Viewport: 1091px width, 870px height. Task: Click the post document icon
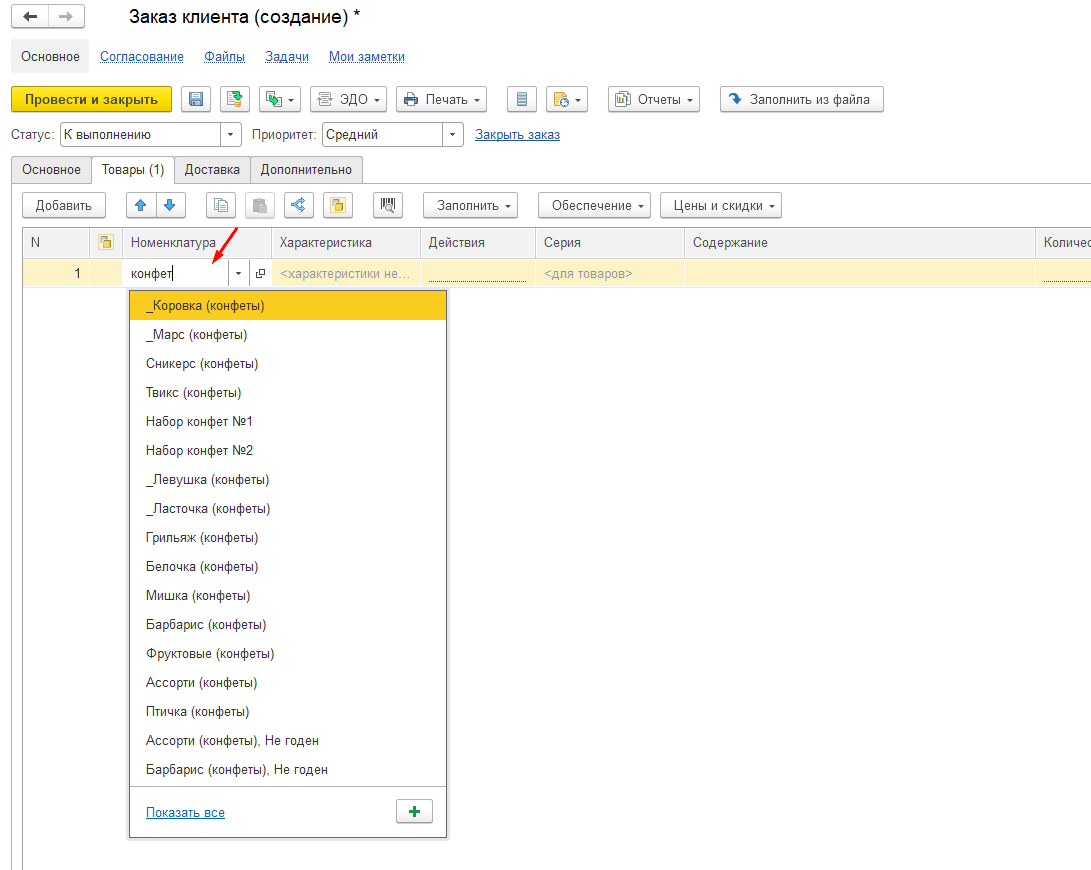[x=235, y=99]
